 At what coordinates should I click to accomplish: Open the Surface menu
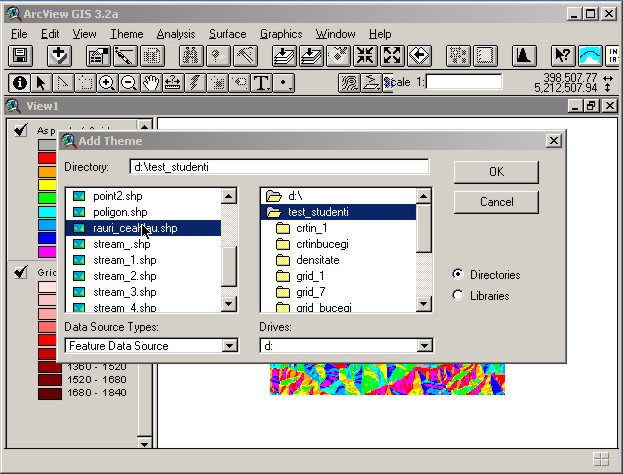coord(228,34)
